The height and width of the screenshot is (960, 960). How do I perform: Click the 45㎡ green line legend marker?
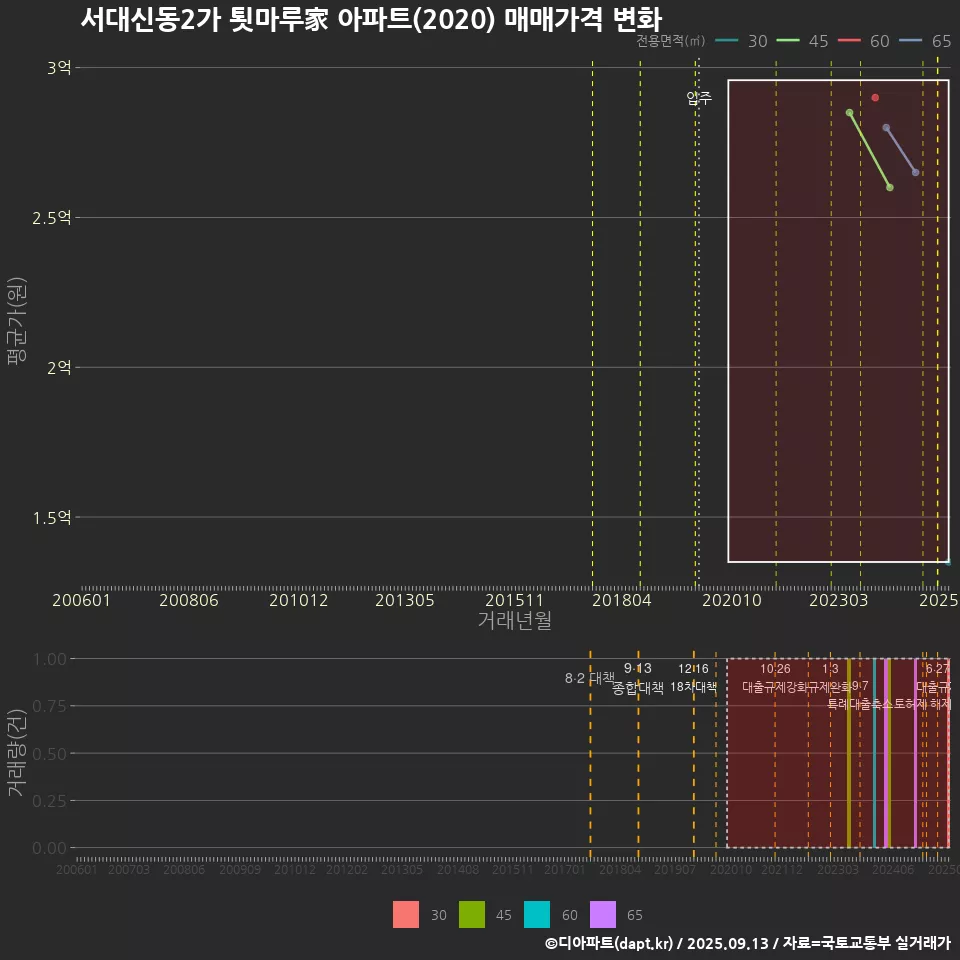788,41
